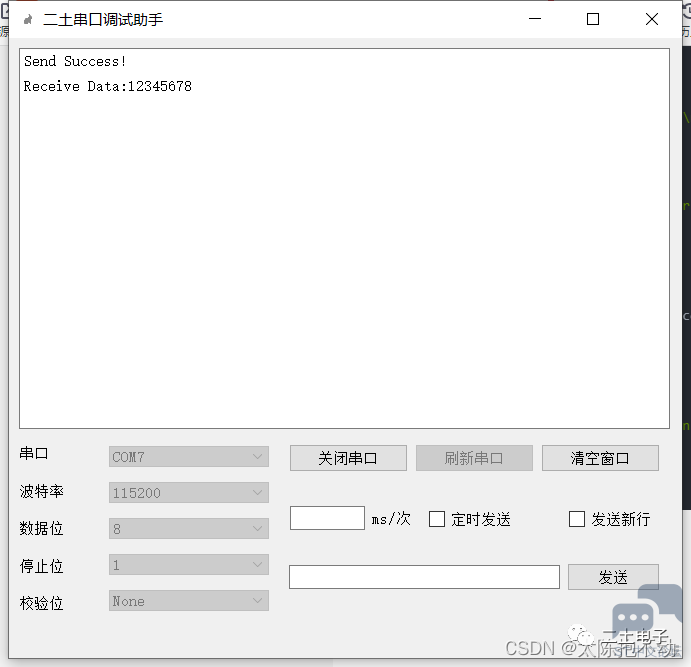Click the ms/次 unit label
691x667 pixels.
coord(391,519)
